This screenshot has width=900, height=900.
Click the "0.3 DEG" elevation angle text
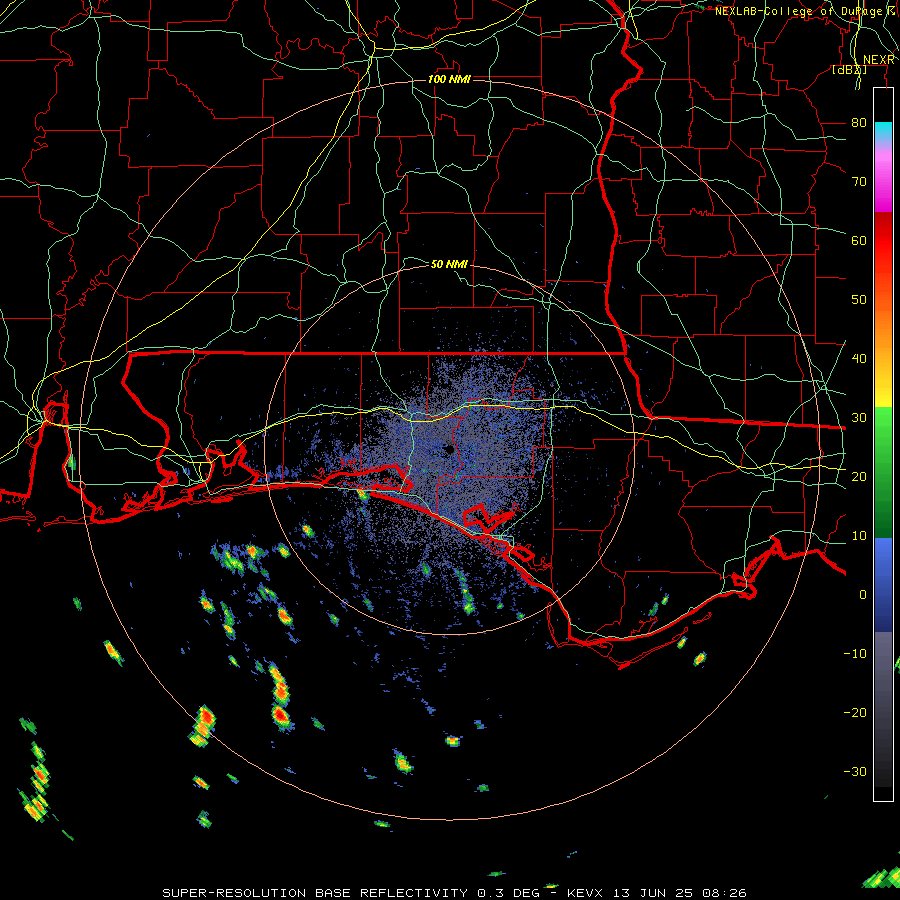508,893
